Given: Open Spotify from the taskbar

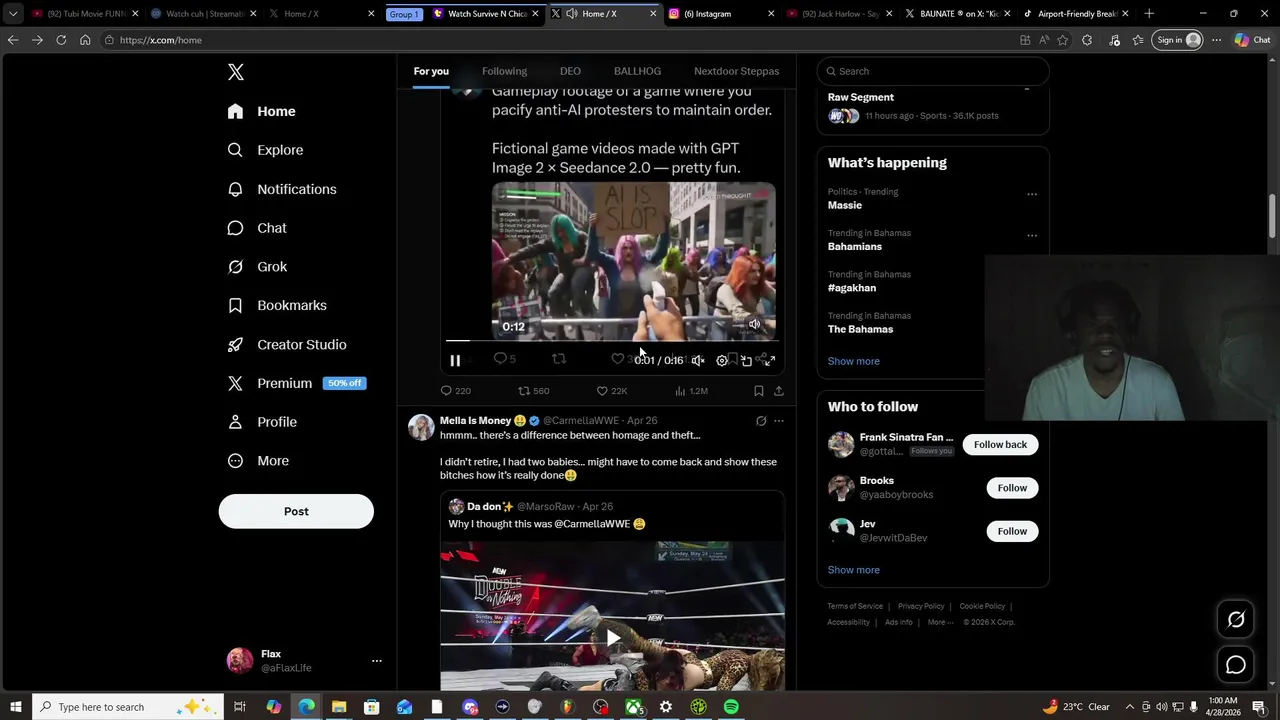Looking at the screenshot, I should [x=731, y=707].
